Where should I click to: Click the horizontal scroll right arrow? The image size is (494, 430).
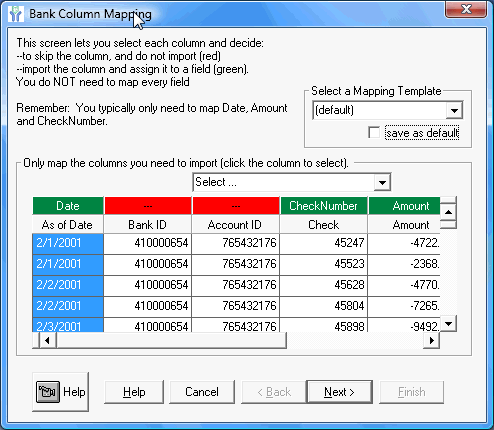[x=432, y=341]
